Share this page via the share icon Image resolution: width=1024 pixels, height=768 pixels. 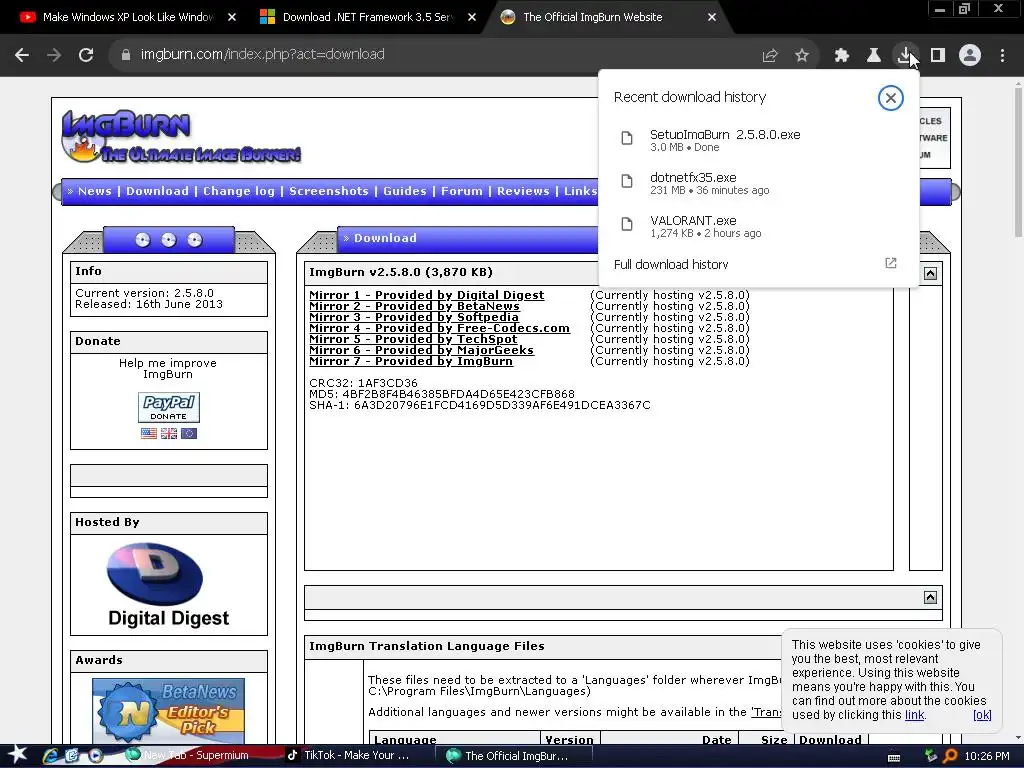tap(770, 56)
